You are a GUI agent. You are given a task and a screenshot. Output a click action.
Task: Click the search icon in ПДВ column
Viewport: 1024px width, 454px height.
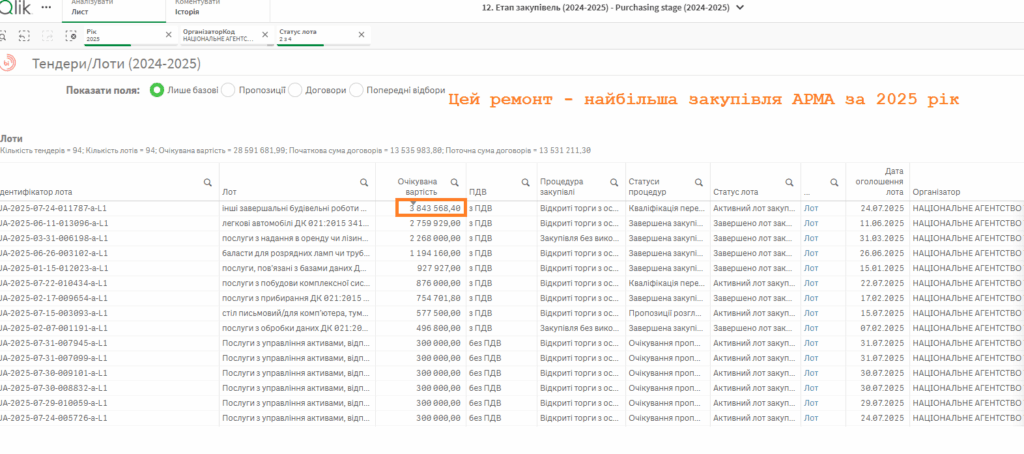point(524,182)
